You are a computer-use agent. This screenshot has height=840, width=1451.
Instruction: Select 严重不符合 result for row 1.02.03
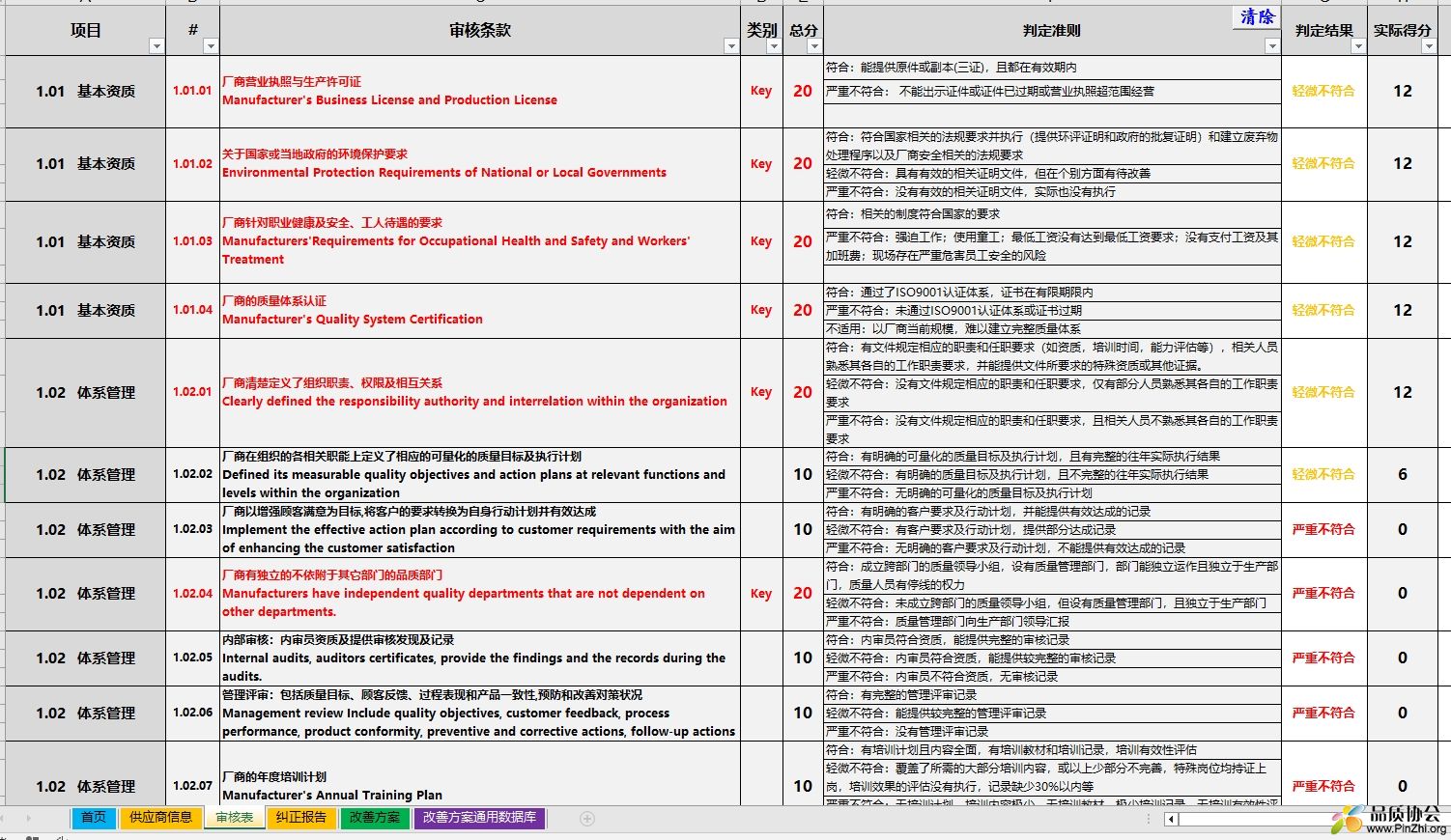[1323, 529]
